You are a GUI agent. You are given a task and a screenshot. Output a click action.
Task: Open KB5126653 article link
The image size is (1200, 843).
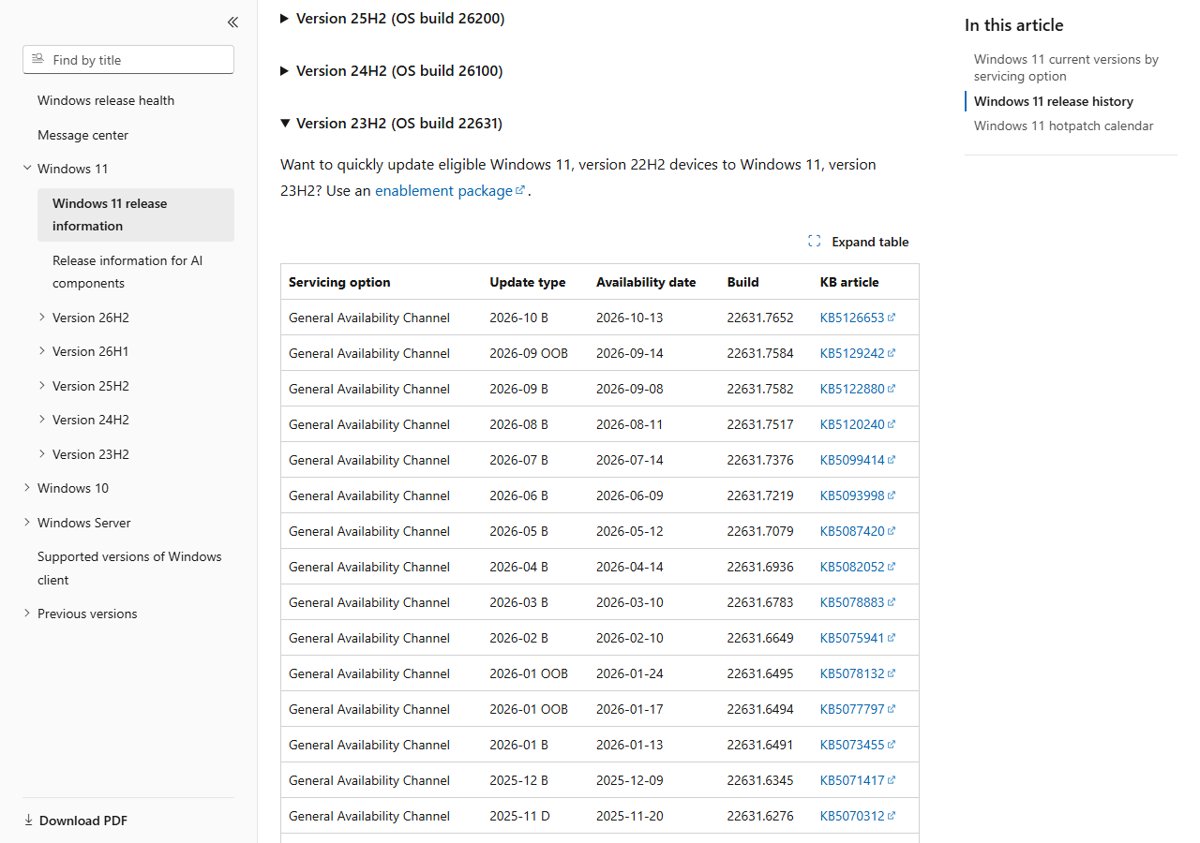point(852,318)
